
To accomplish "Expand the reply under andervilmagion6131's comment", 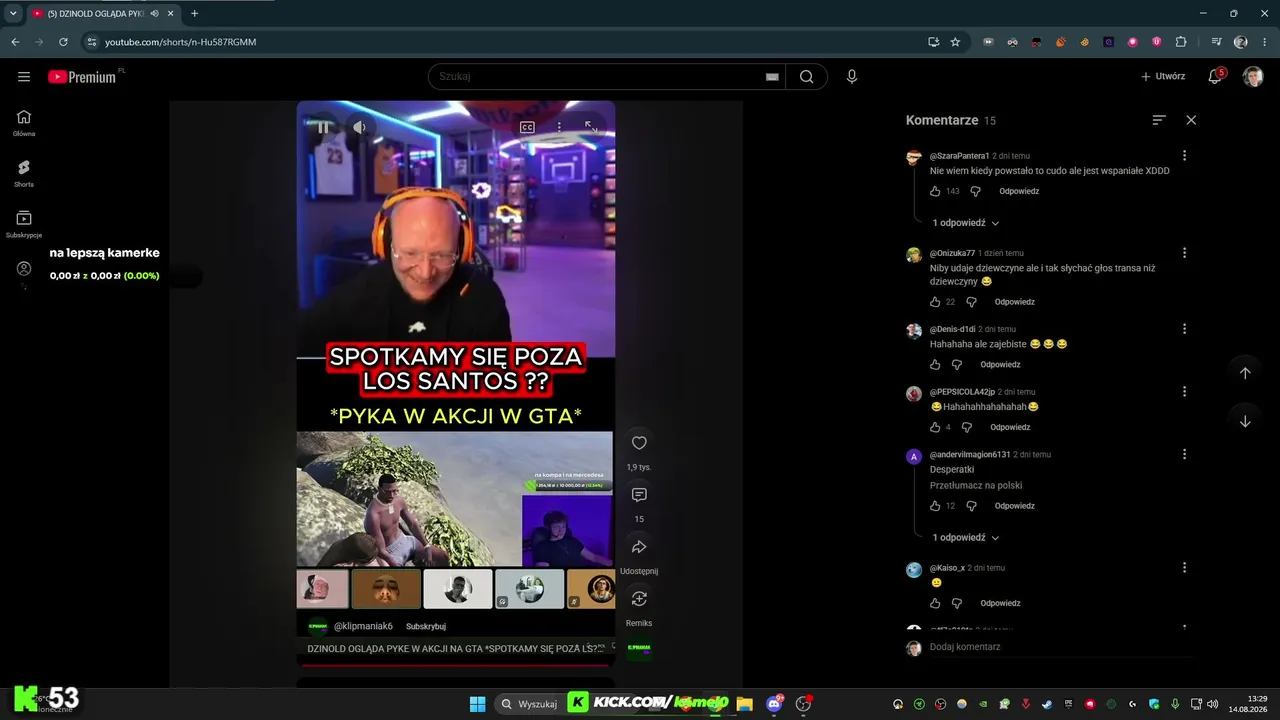I will tap(965, 538).
